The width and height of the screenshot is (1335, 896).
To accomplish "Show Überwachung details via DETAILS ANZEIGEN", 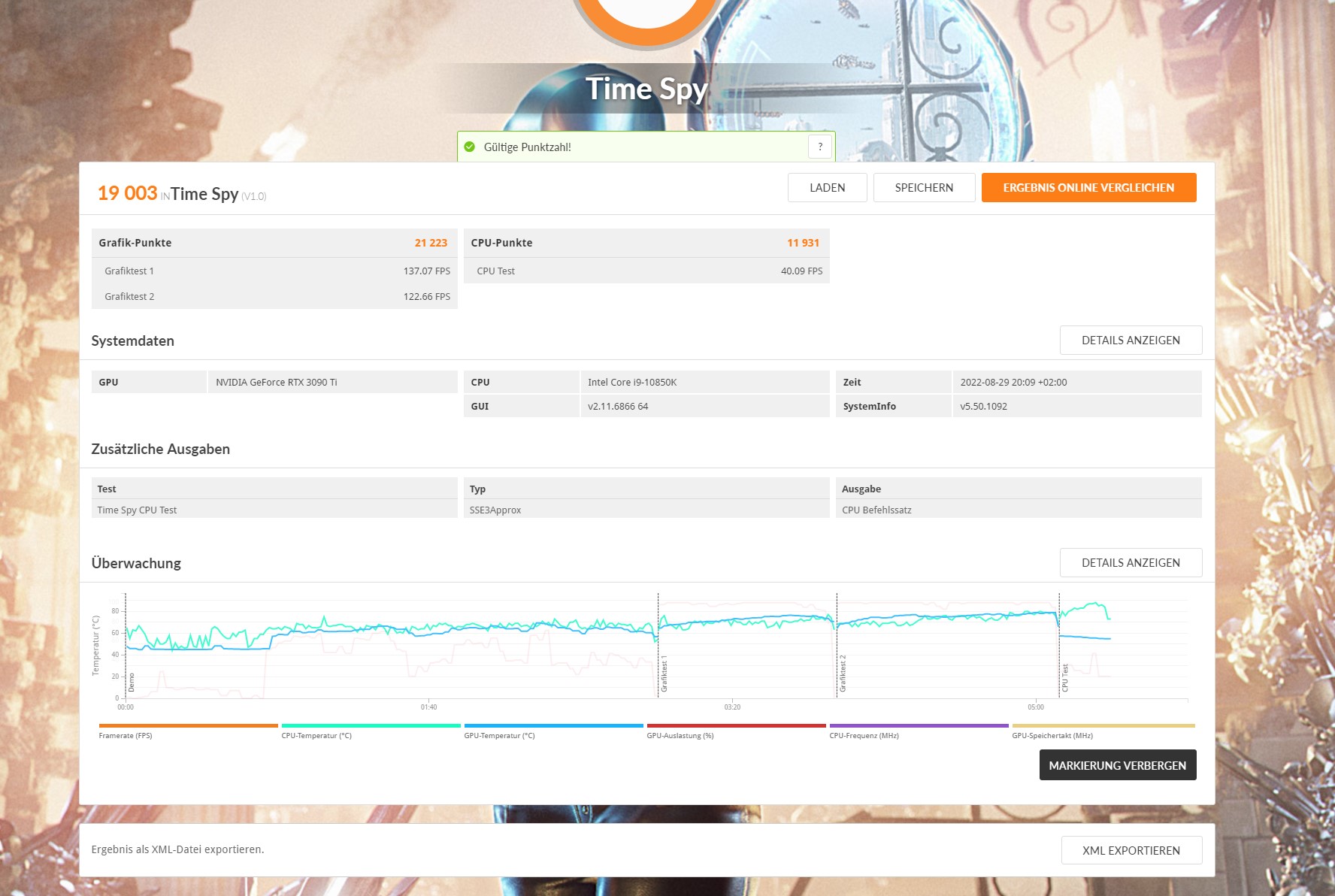I will [1131, 563].
